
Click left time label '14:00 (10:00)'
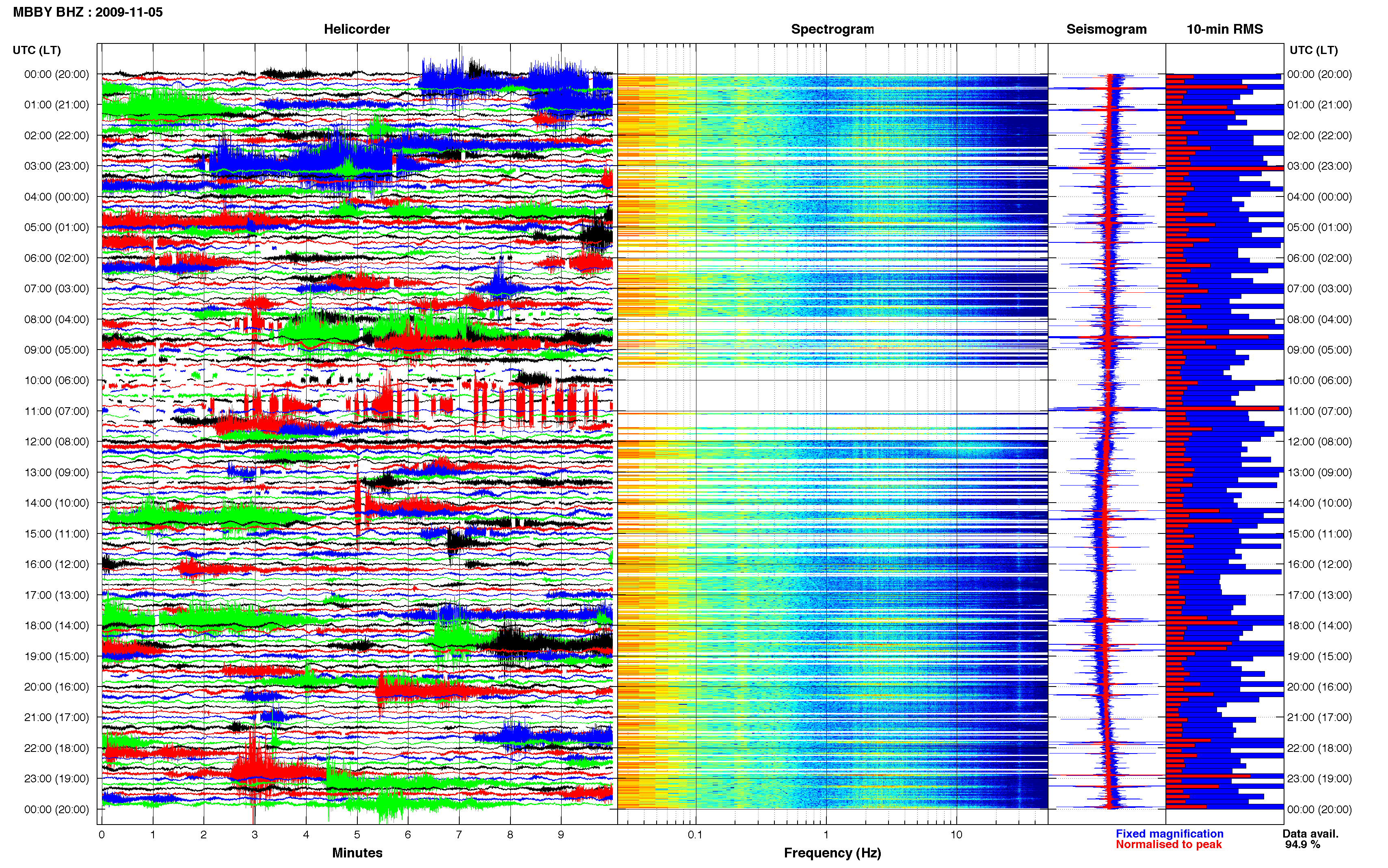(56, 503)
